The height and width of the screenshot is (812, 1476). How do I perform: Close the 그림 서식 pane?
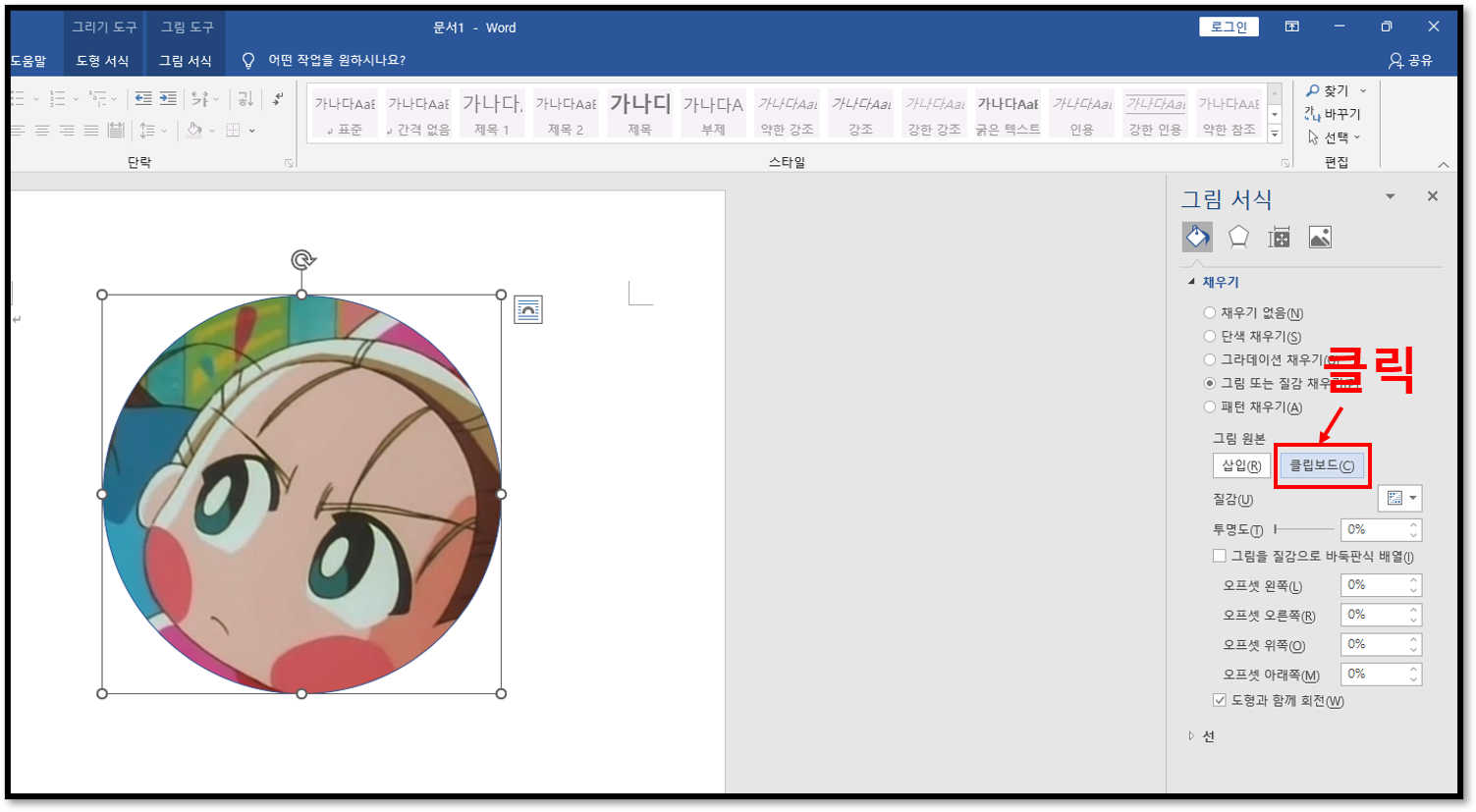[1433, 196]
